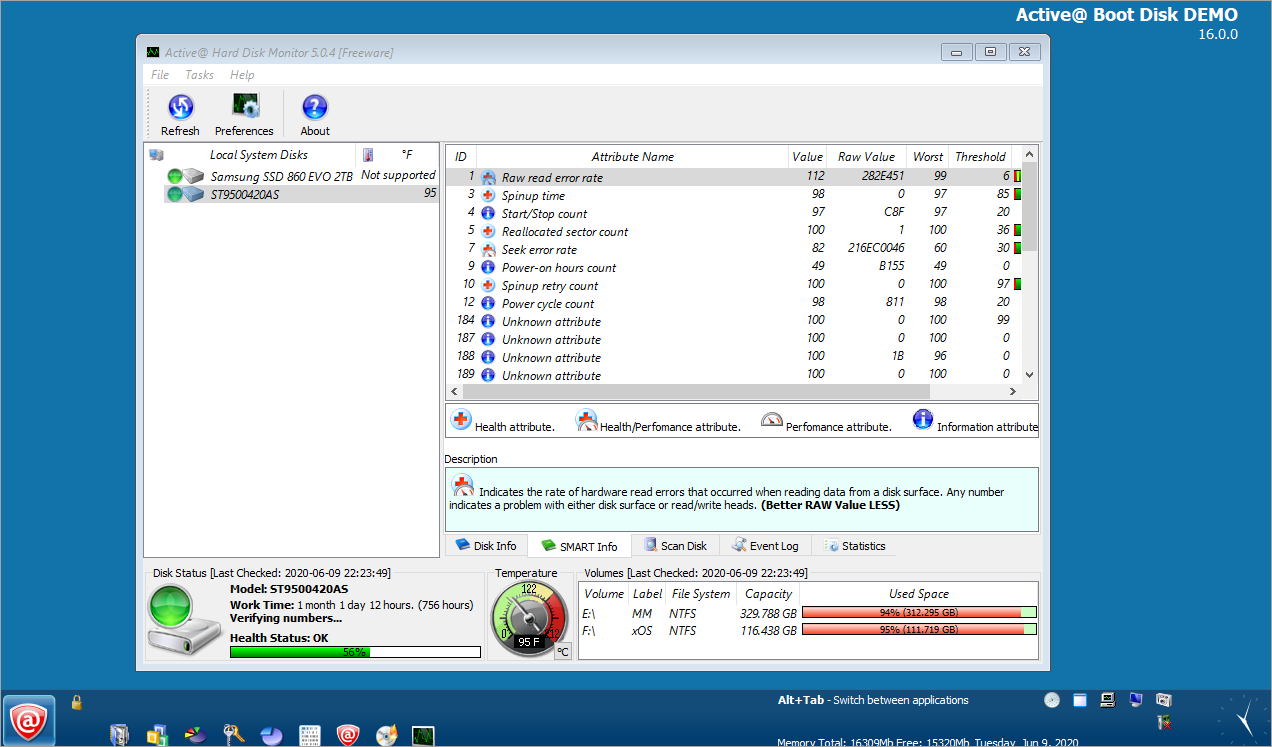This screenshot has height=747, width=1272.
Task: Click the F:\ volume used space bar
Action: pos(919,630)
